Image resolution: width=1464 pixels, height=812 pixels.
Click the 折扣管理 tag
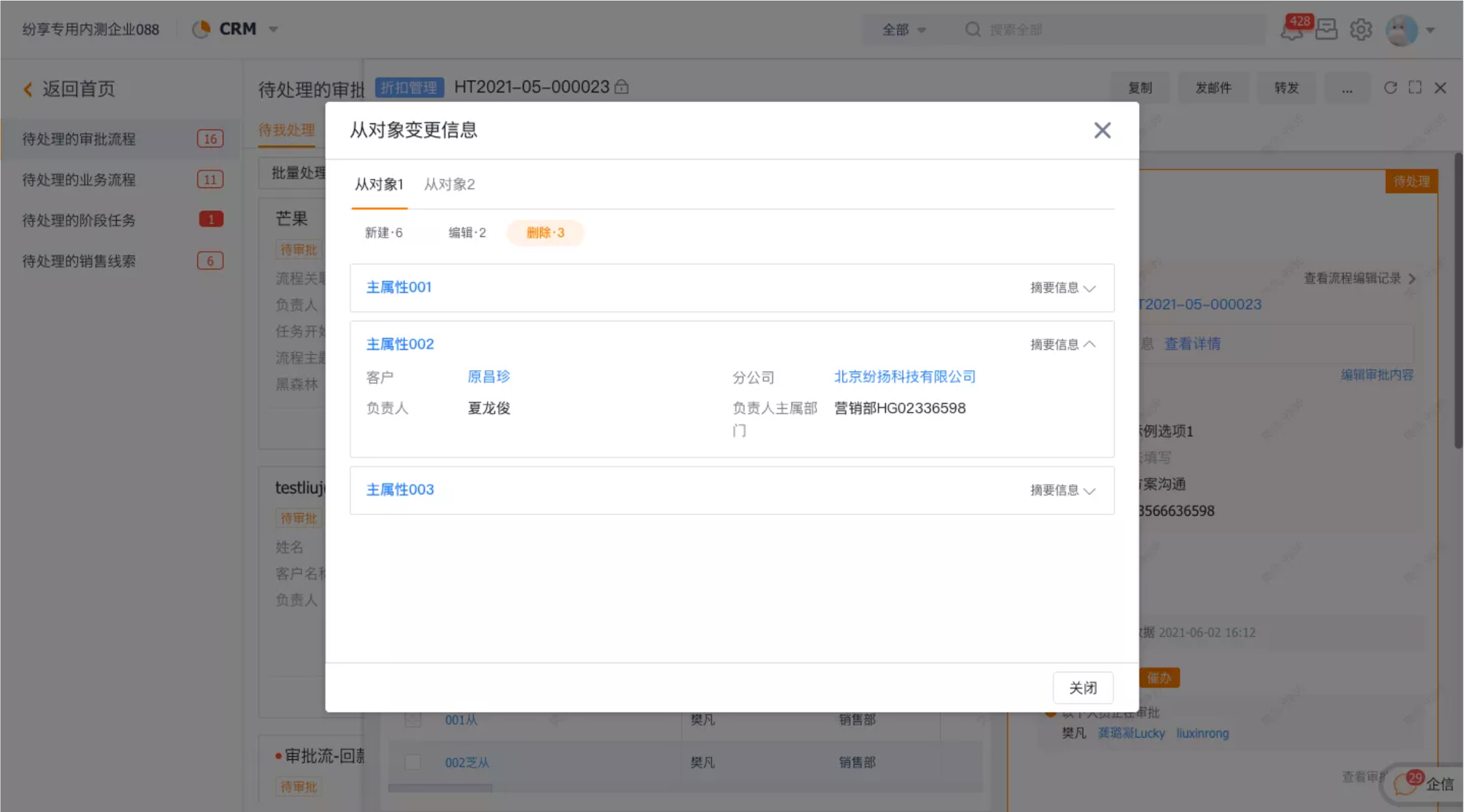409,88
